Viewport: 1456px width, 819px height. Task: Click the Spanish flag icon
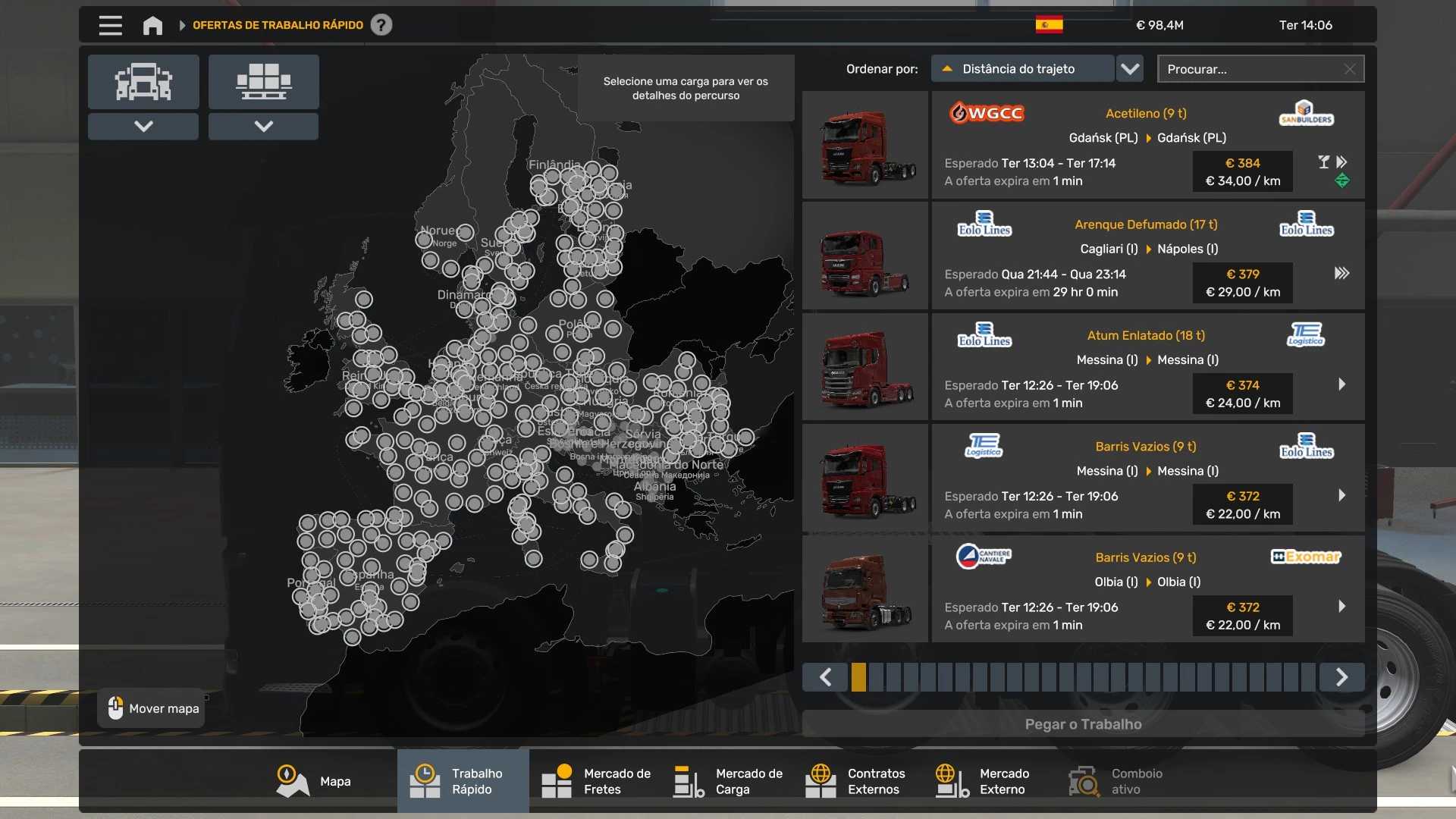(x=1049, y=25)
